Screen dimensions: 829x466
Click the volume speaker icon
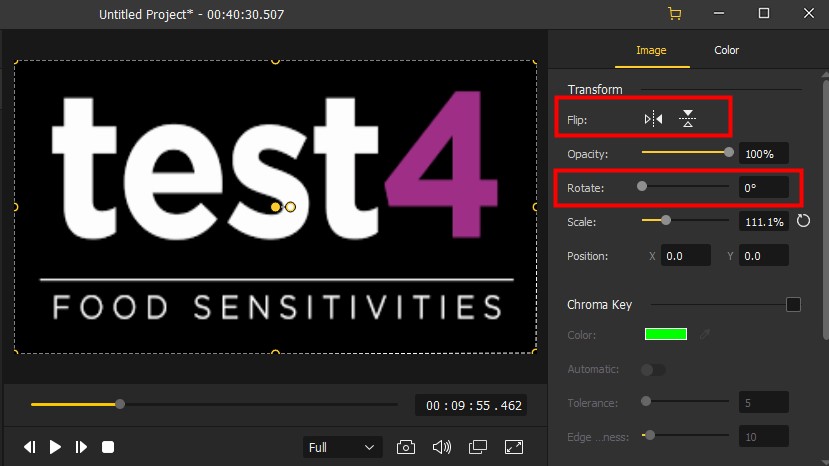441,447
